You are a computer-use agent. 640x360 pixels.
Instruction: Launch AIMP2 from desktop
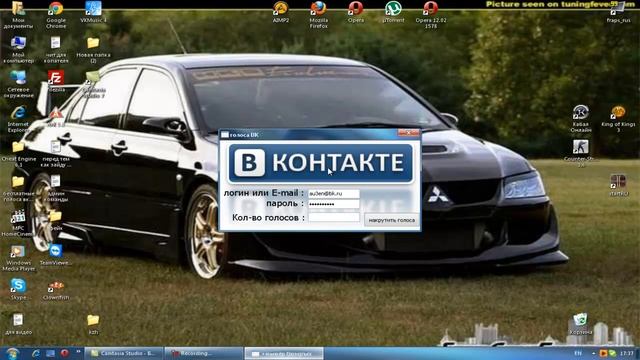click(x=281, y=11)
